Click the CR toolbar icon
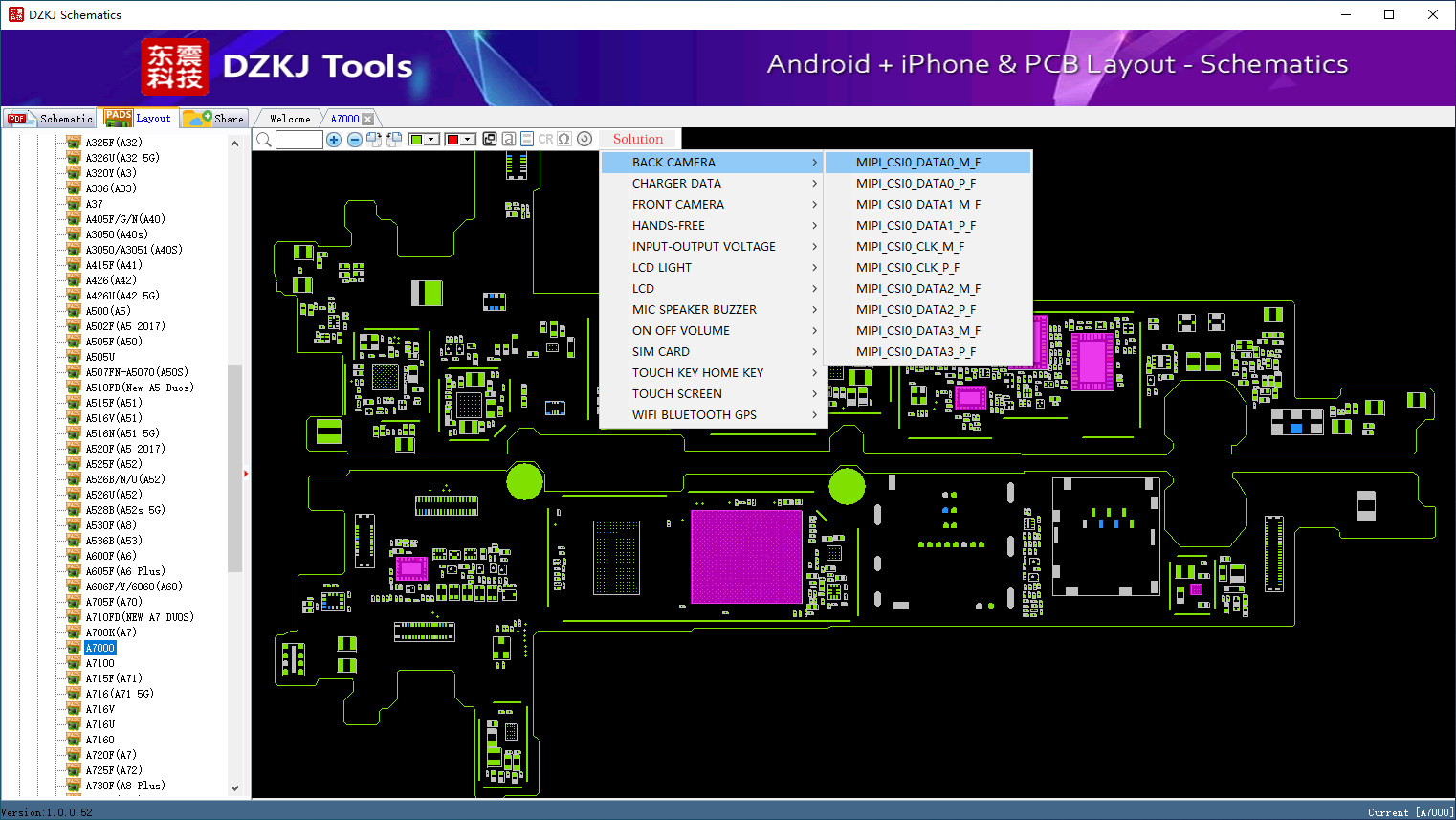Screen dimensions: 1456x820 (545, 139)
